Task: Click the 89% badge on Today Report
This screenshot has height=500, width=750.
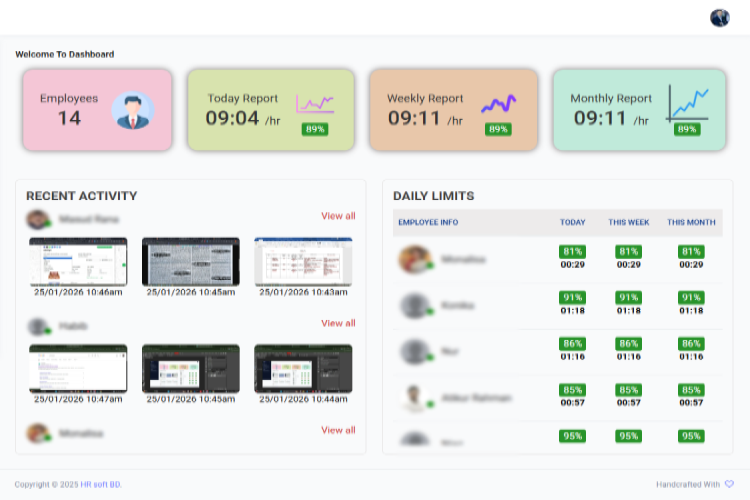Action: (x=315, y=129)
